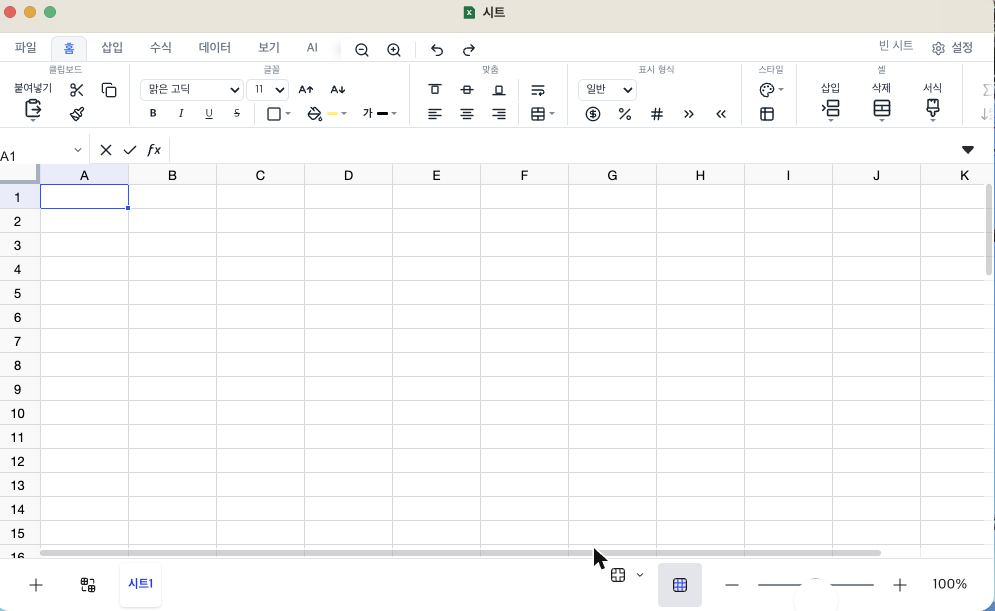Expand the formula bar with triangle arrow
995x611 pixels.
[x=968, y=150]
